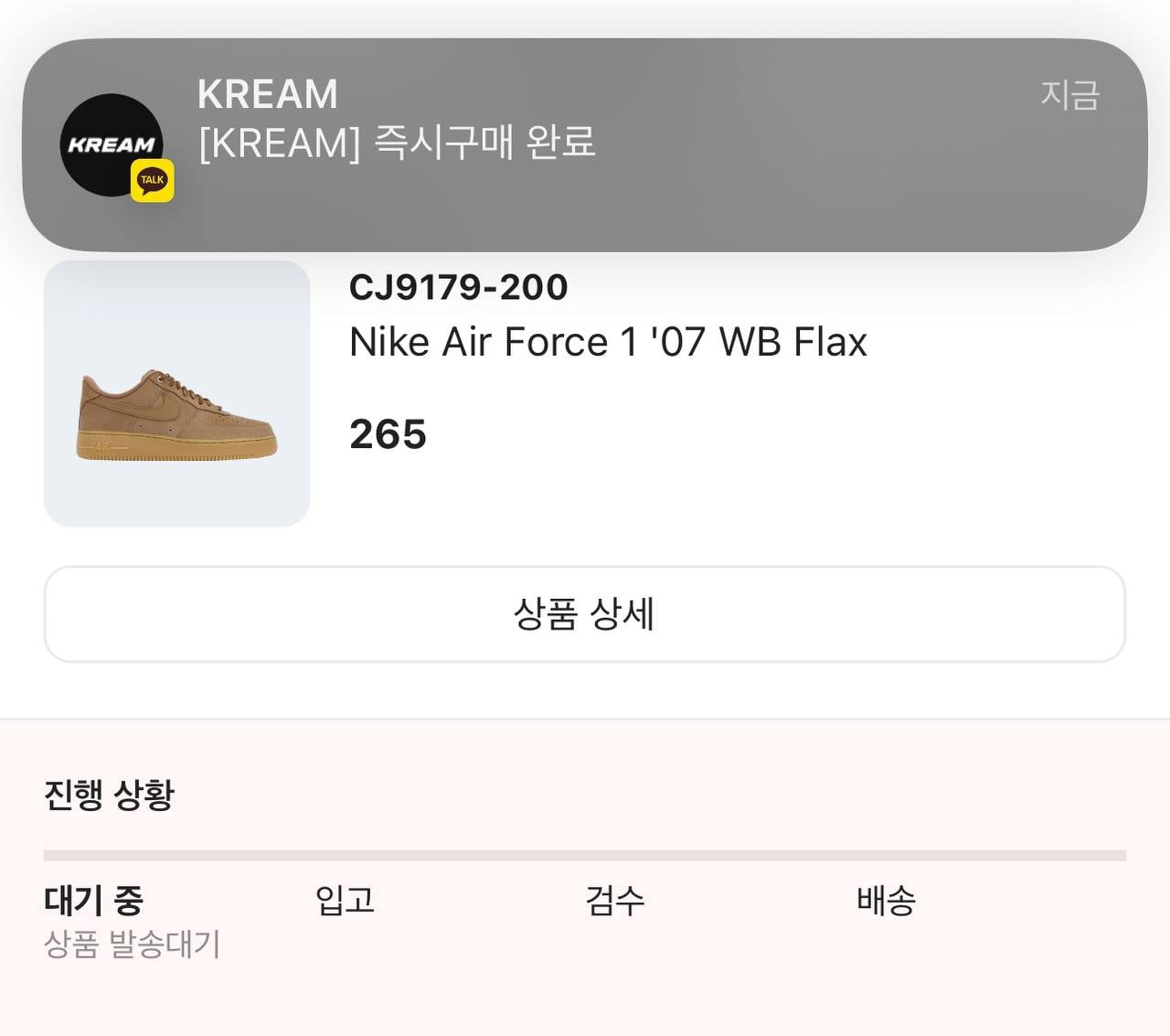Screen dimensions: 1170x1036
Task: Tap the KREAM black circle logo
Action: click(112, 144)
